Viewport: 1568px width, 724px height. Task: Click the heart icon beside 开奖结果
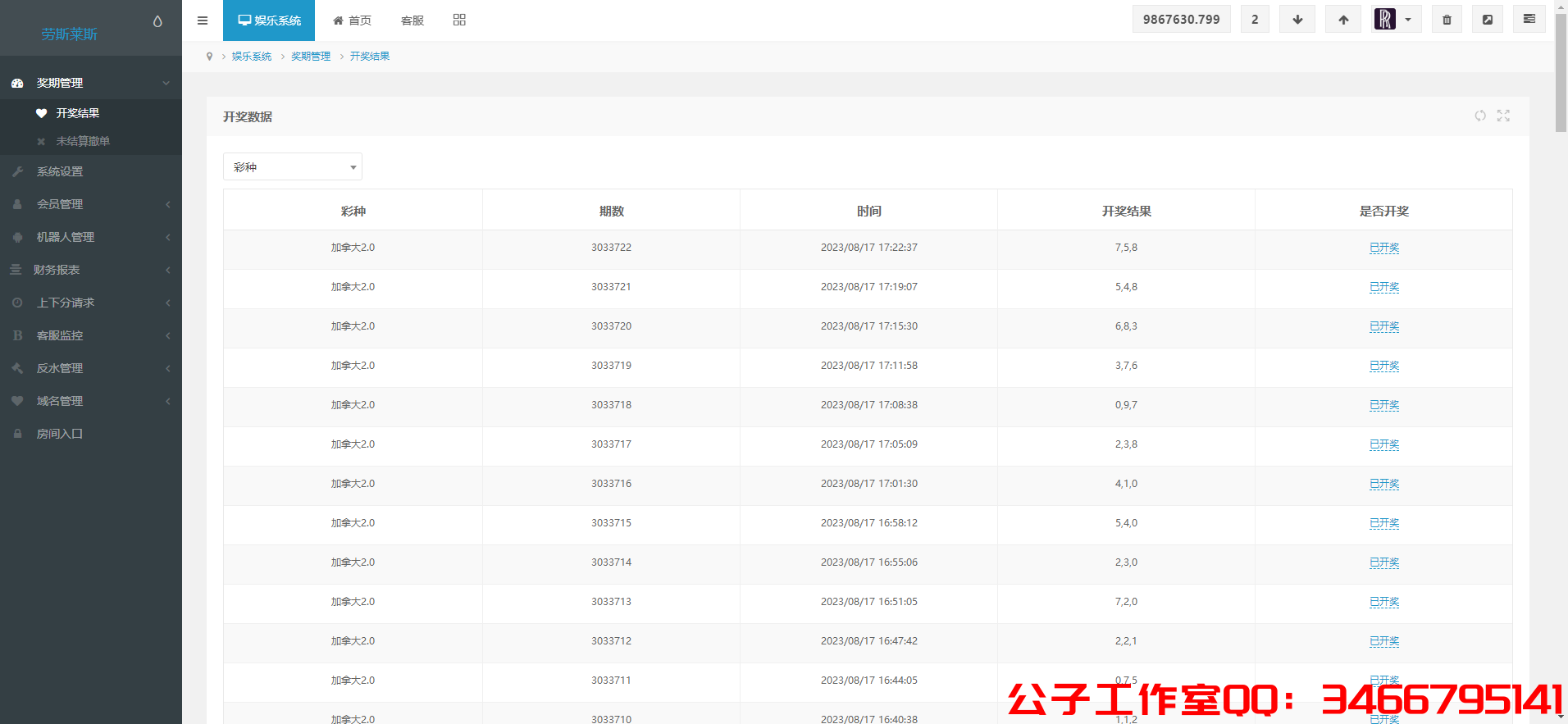(x=41, y=113)
